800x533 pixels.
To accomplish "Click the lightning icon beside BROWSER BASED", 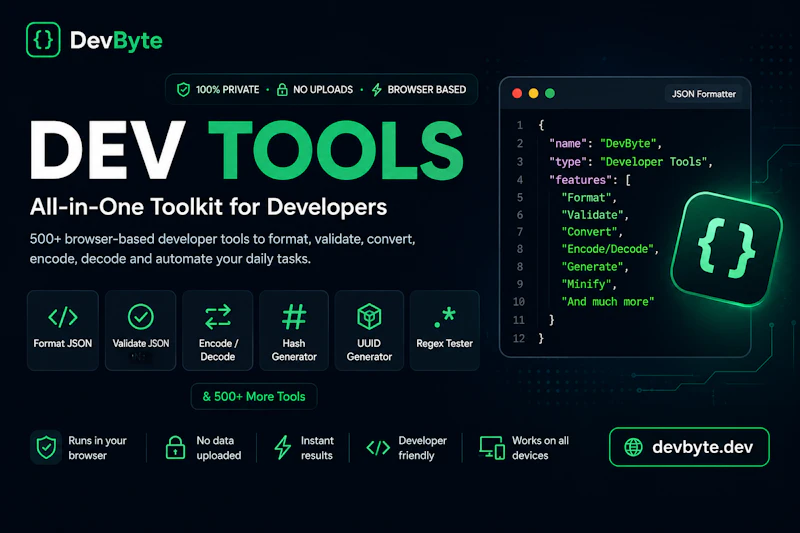I will [x=377, y=90].
